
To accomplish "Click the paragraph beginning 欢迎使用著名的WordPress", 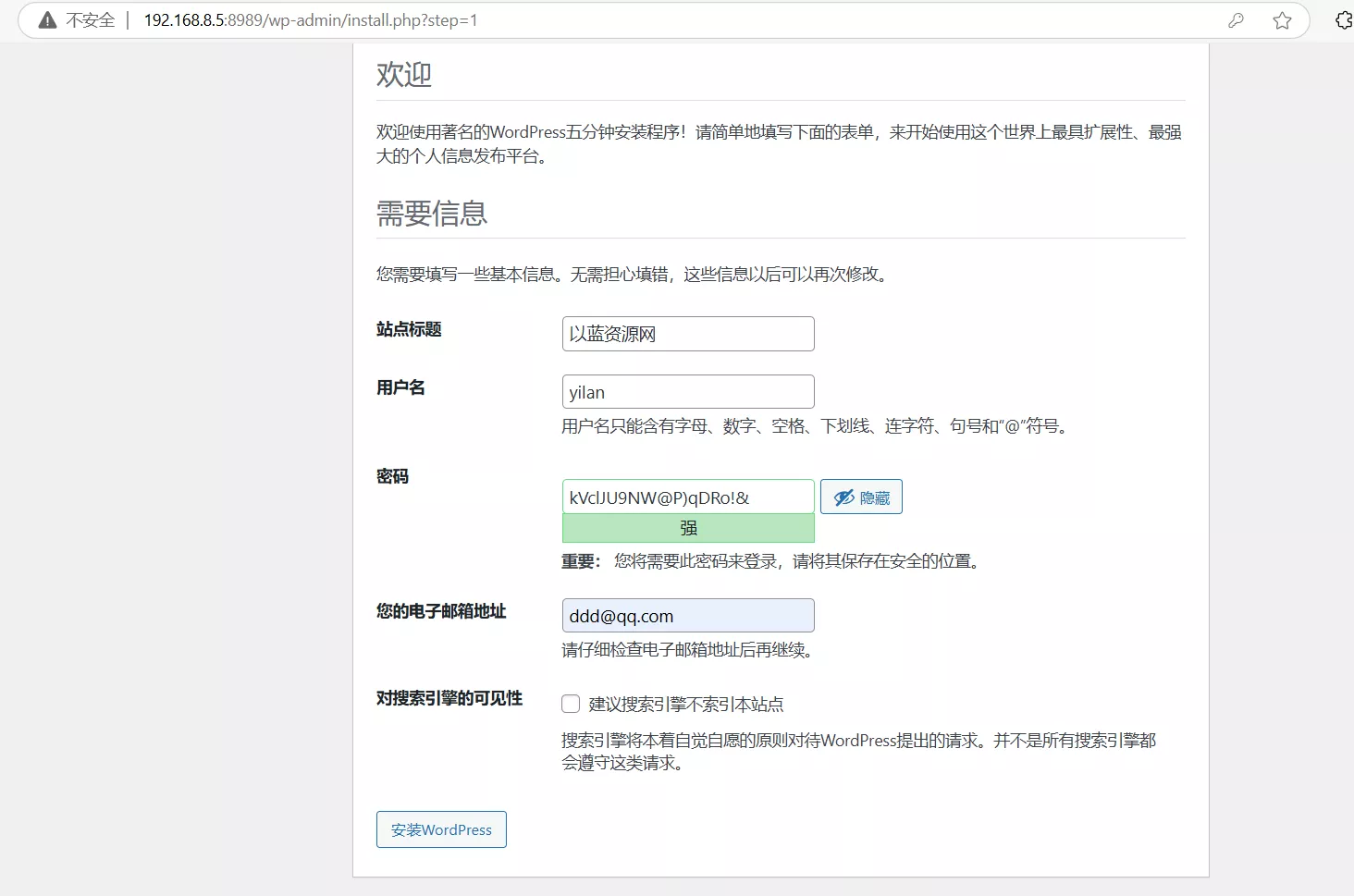I will pos(779,144).
